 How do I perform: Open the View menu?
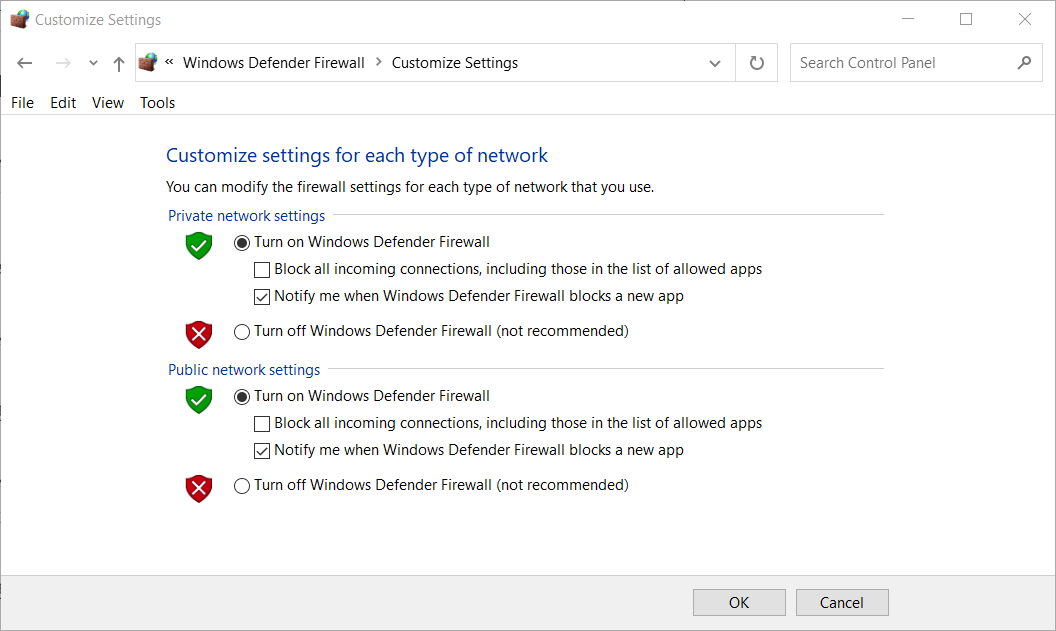click(108, 102)
